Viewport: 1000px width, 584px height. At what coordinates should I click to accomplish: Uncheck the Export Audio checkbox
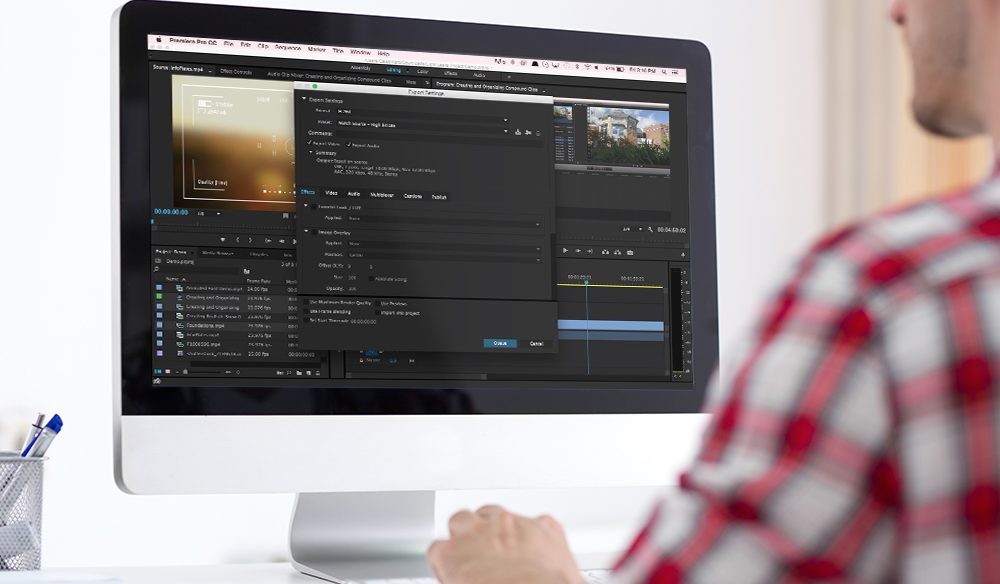click(348, 145)
